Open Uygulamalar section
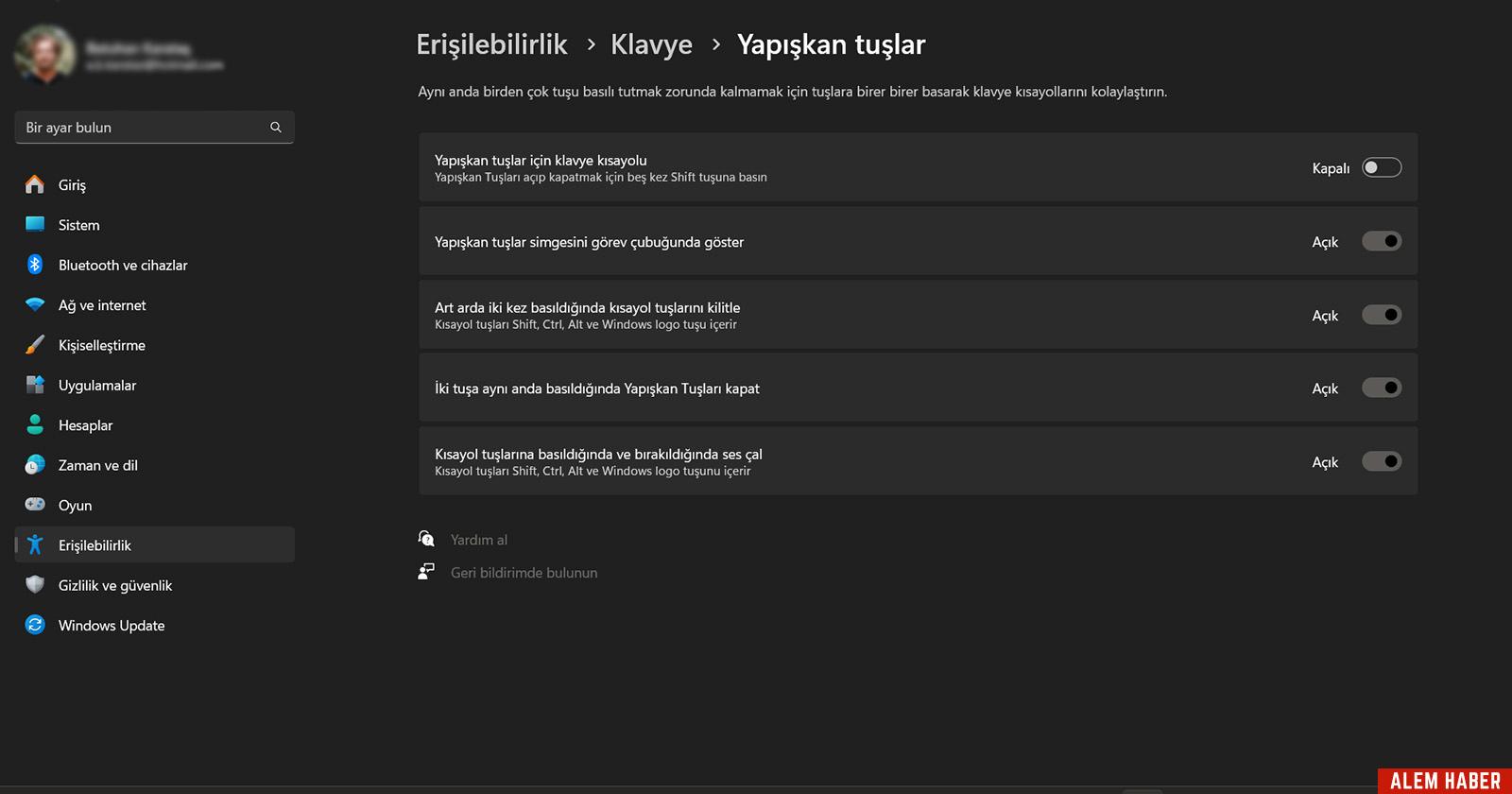This screenshot has width=1512, height=794. (154, 385)
